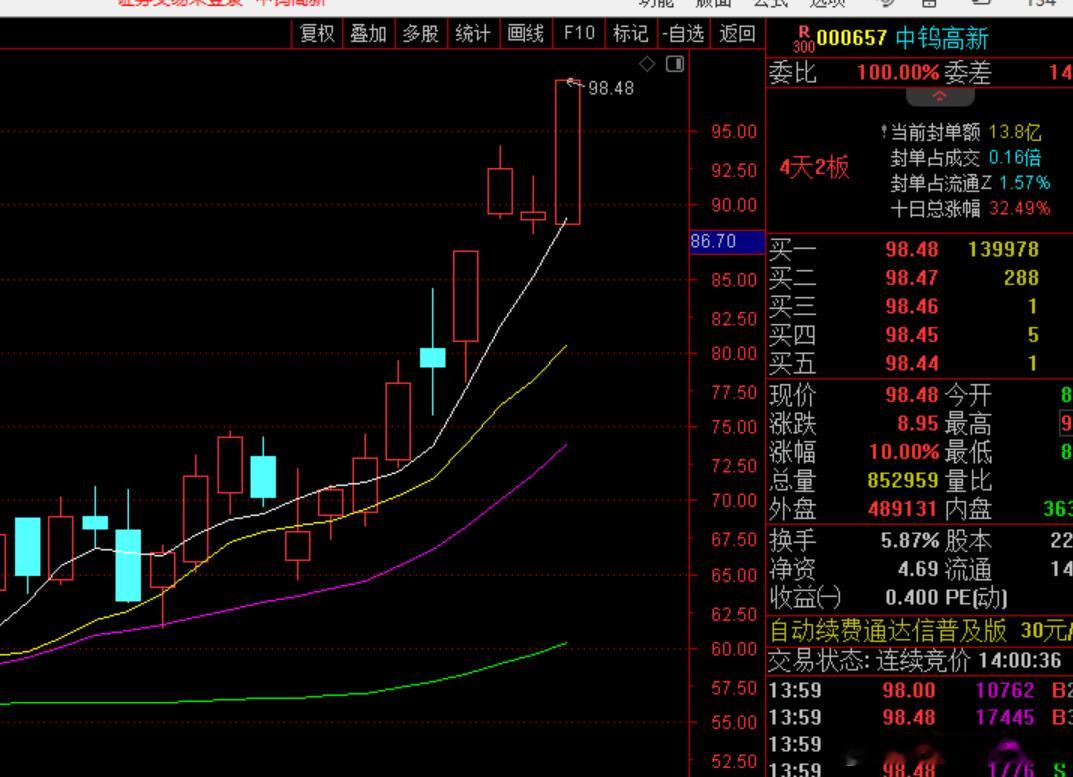Image resolution: width=1073 pixels, height=777 pixels.
Task: Click the 现价 98.48 current price value
Action: [x=912, y=395]
